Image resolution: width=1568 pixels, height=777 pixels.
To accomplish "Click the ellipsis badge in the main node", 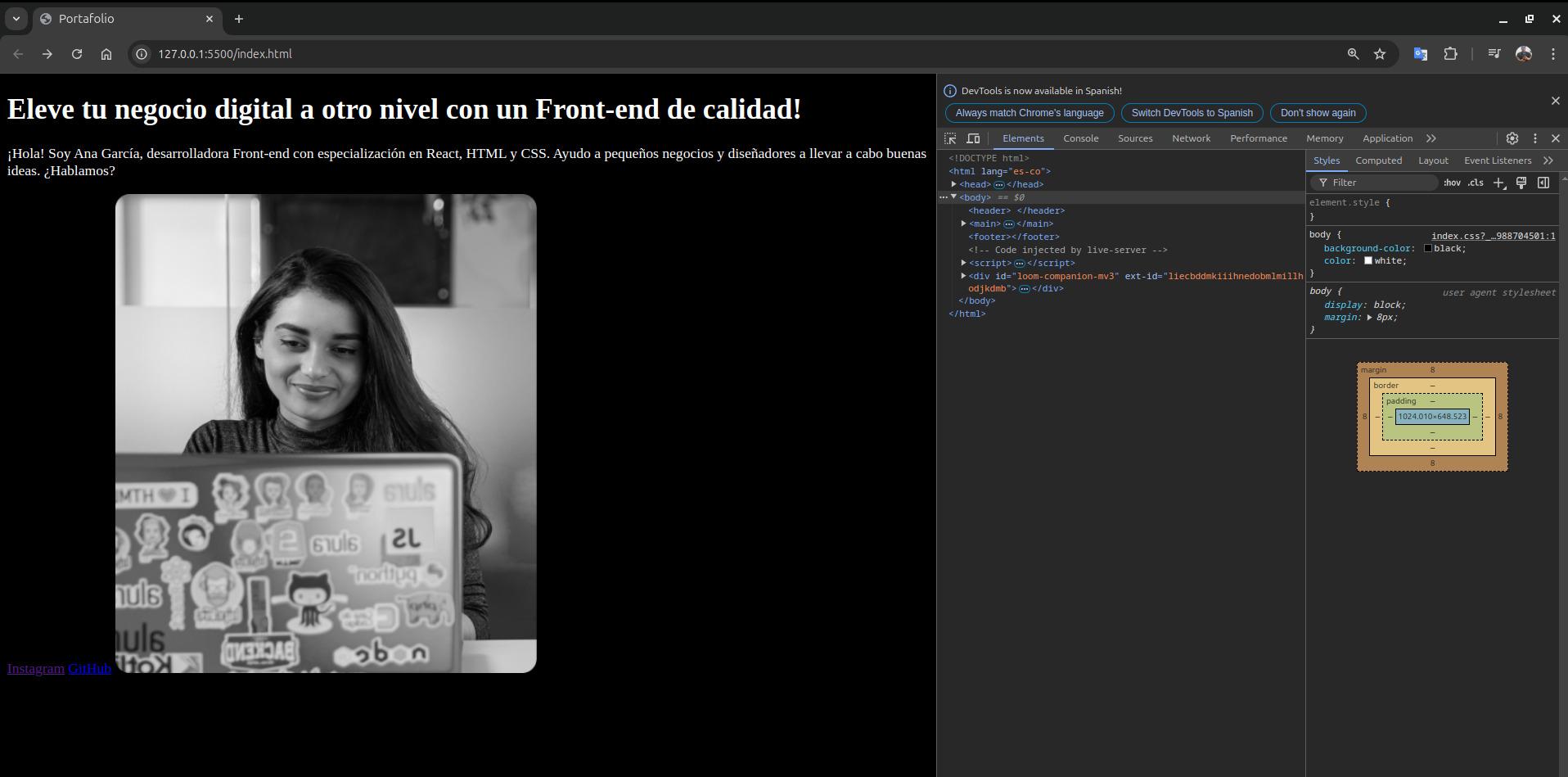I will point(1009,224).
